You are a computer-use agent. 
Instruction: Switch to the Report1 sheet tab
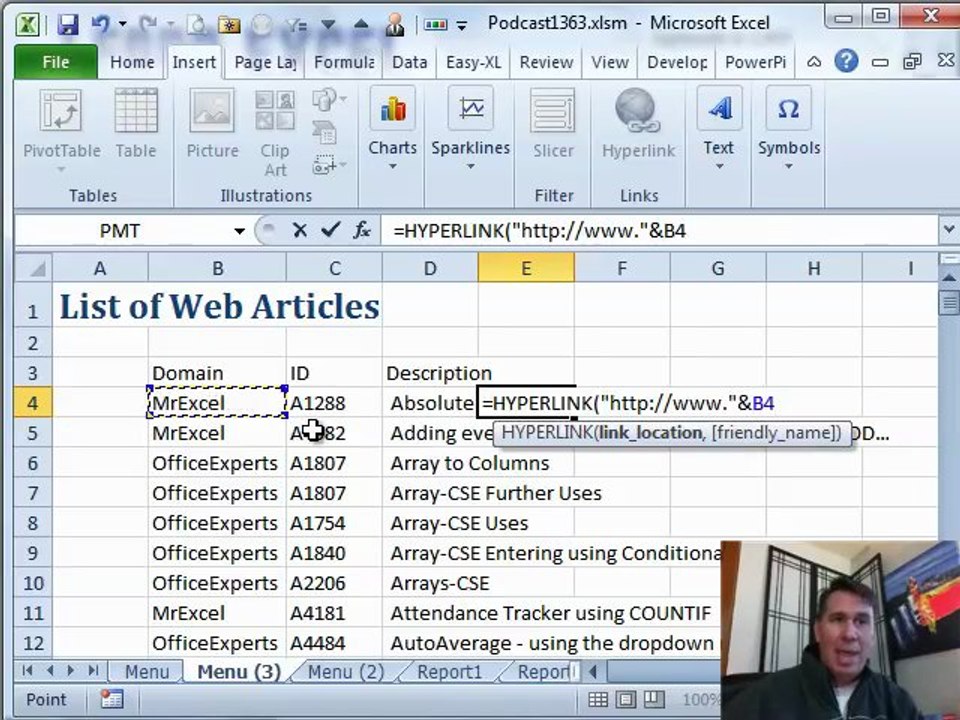[449, 672]
